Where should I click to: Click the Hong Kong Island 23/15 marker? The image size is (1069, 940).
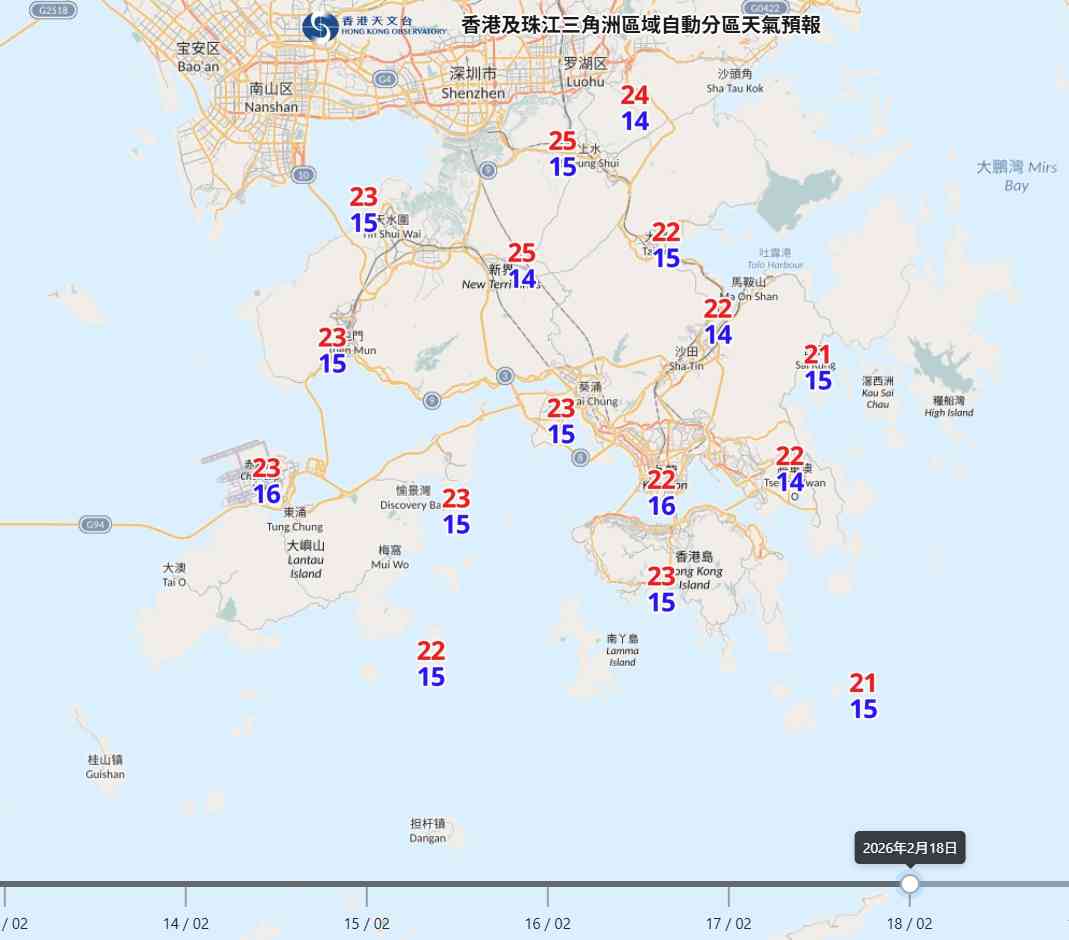click(x=661, y=590)
